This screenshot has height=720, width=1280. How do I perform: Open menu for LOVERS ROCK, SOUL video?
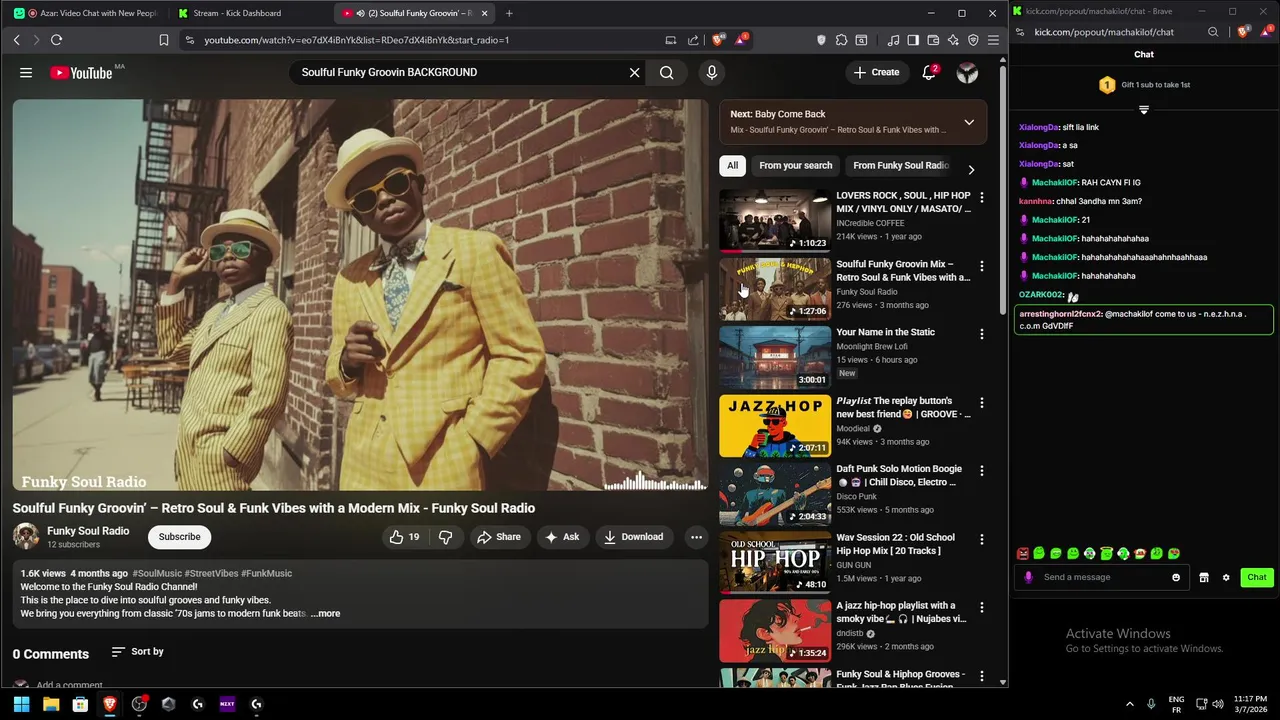(982, 197)
